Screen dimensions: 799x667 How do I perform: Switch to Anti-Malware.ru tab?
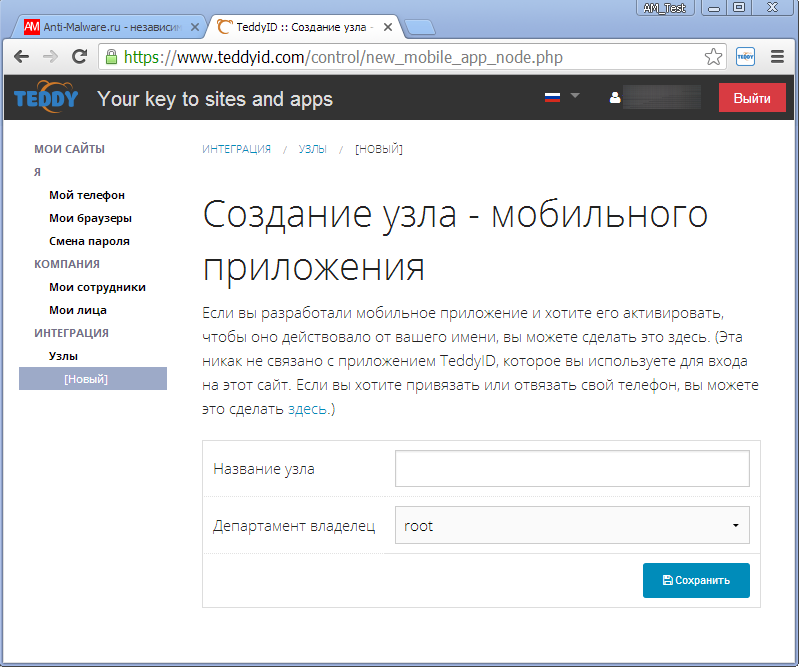tap(107, 27)
